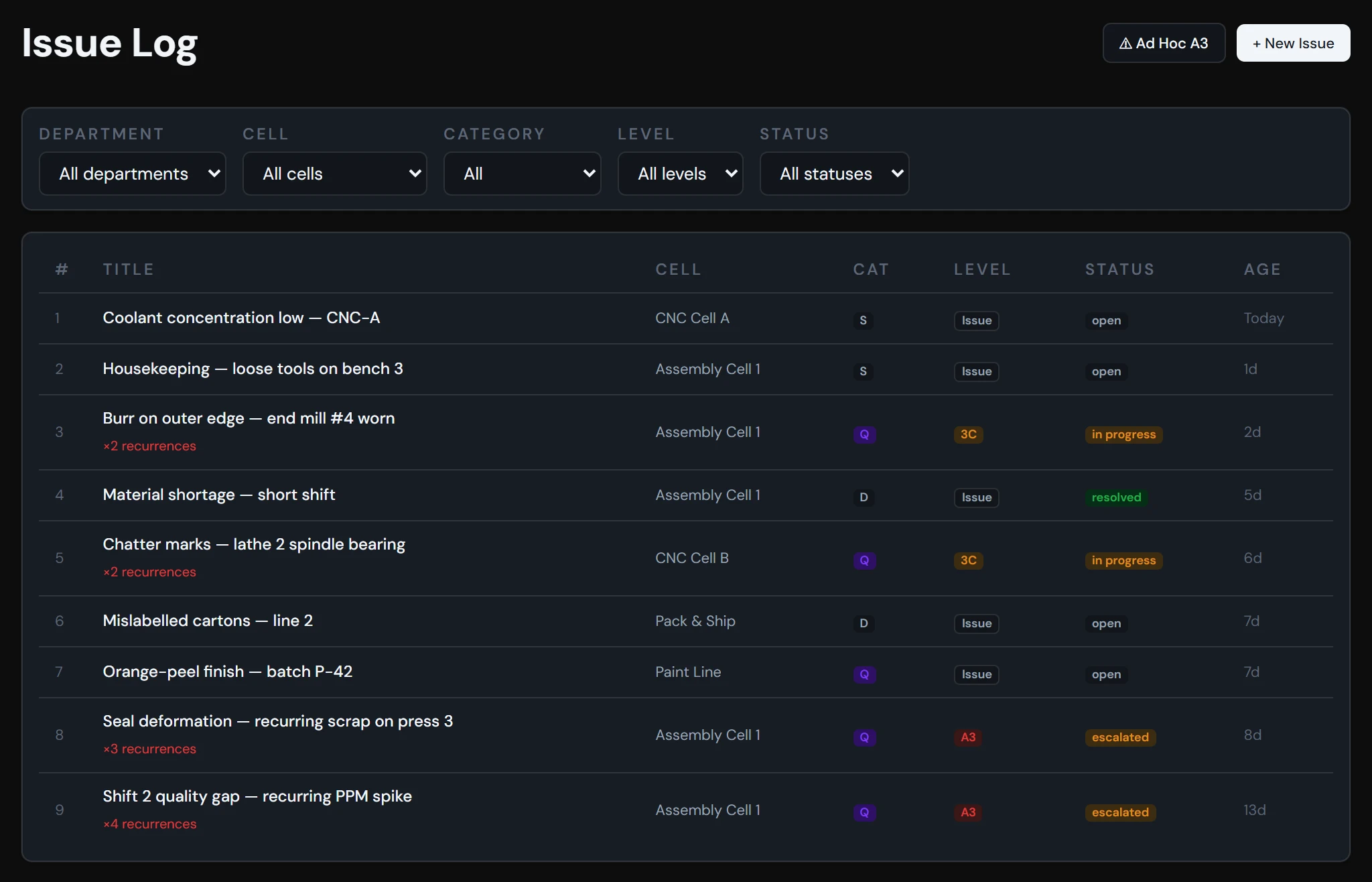Create a new issue with + New Issue

pyautogui.click(x=1293, y=43)
